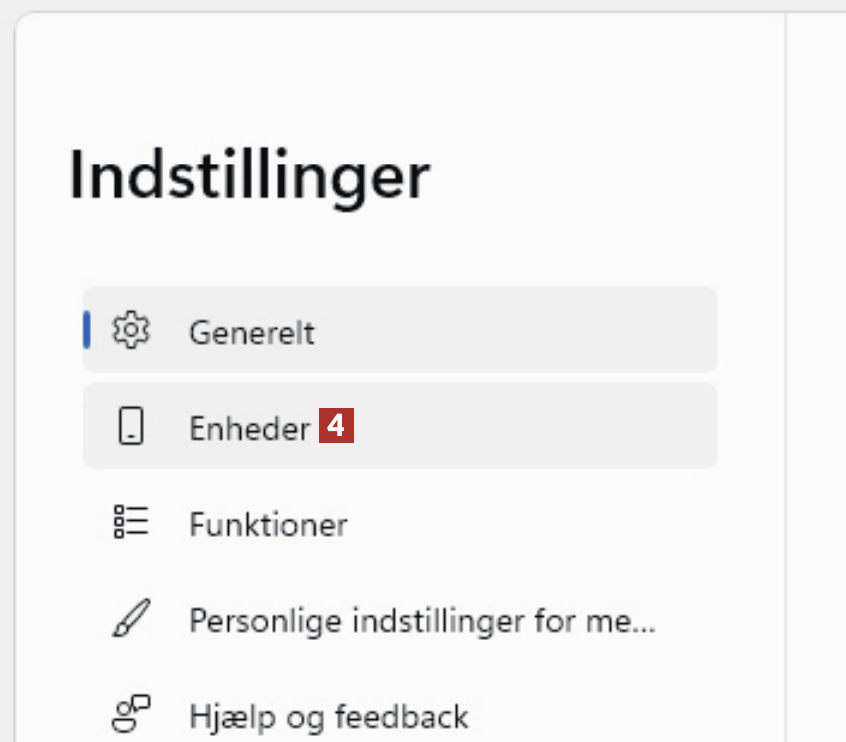Click the paintbrush icon for personal settings
Viewport: 846px width, 742px height.
point(130,620)
